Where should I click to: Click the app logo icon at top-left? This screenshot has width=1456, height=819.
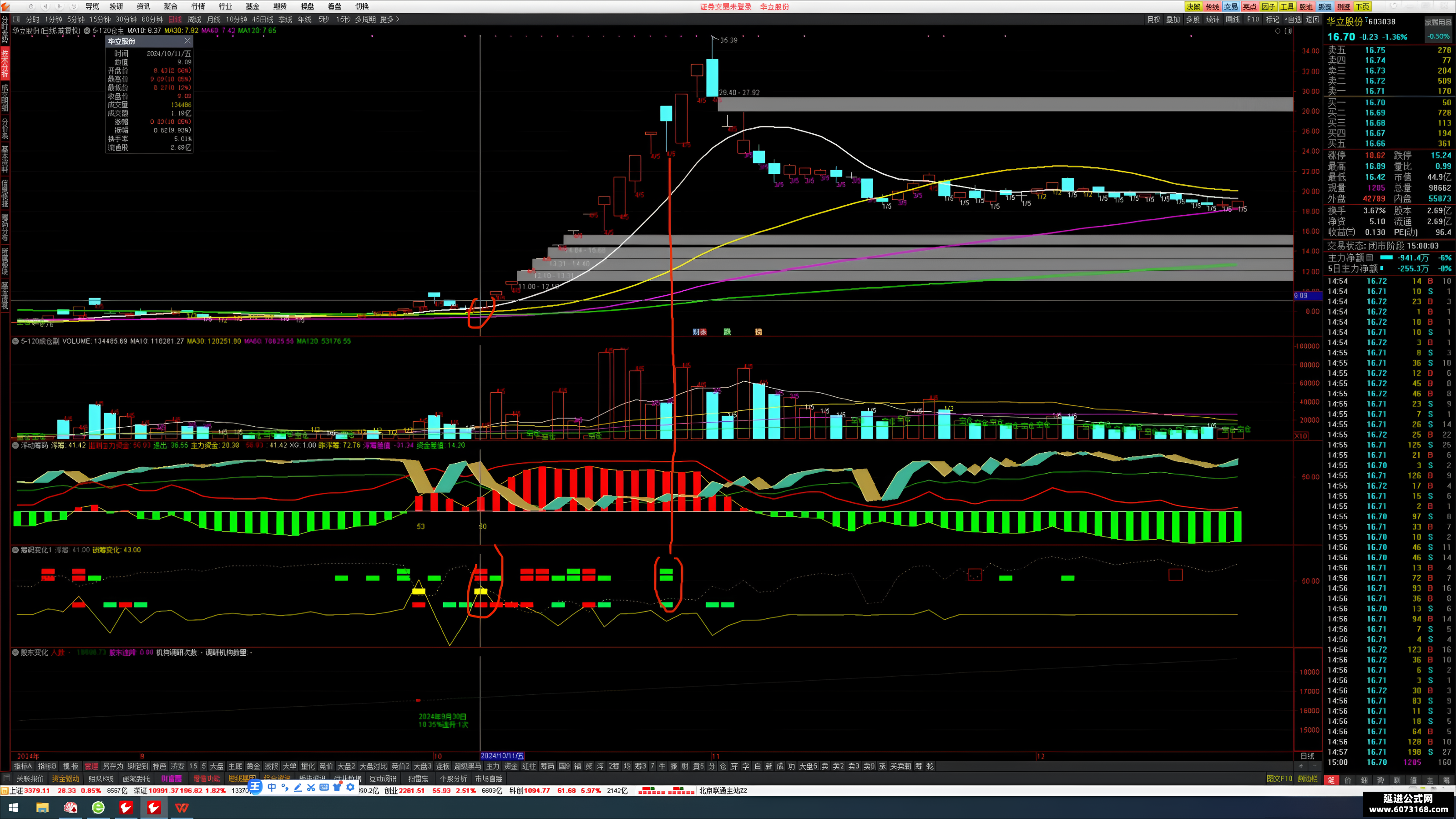(x=5, y=6)
